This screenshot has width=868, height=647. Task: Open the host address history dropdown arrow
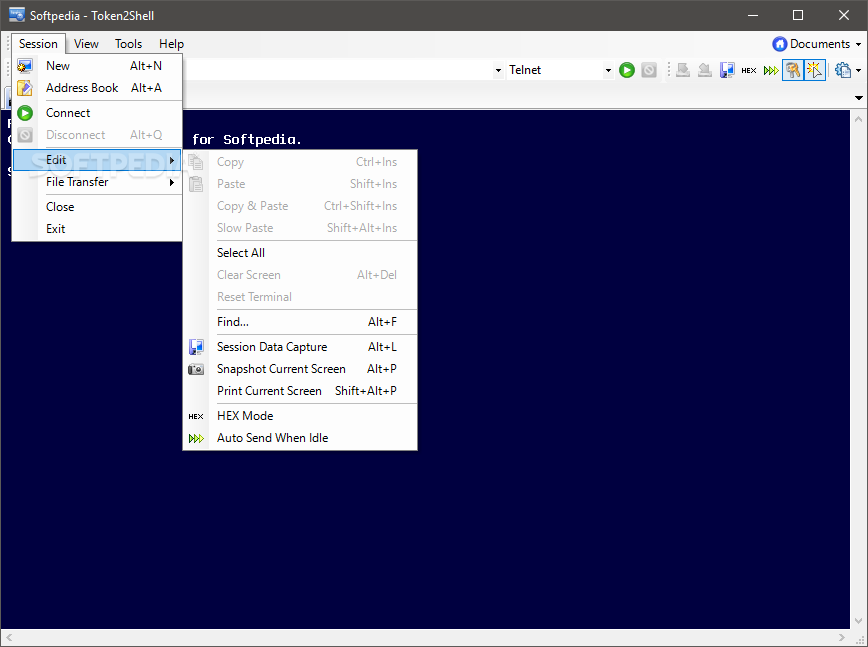[x=498, y=70]
